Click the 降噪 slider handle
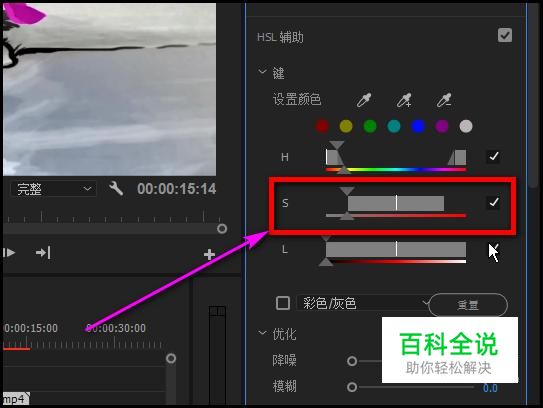 click(x=352, y=361)
